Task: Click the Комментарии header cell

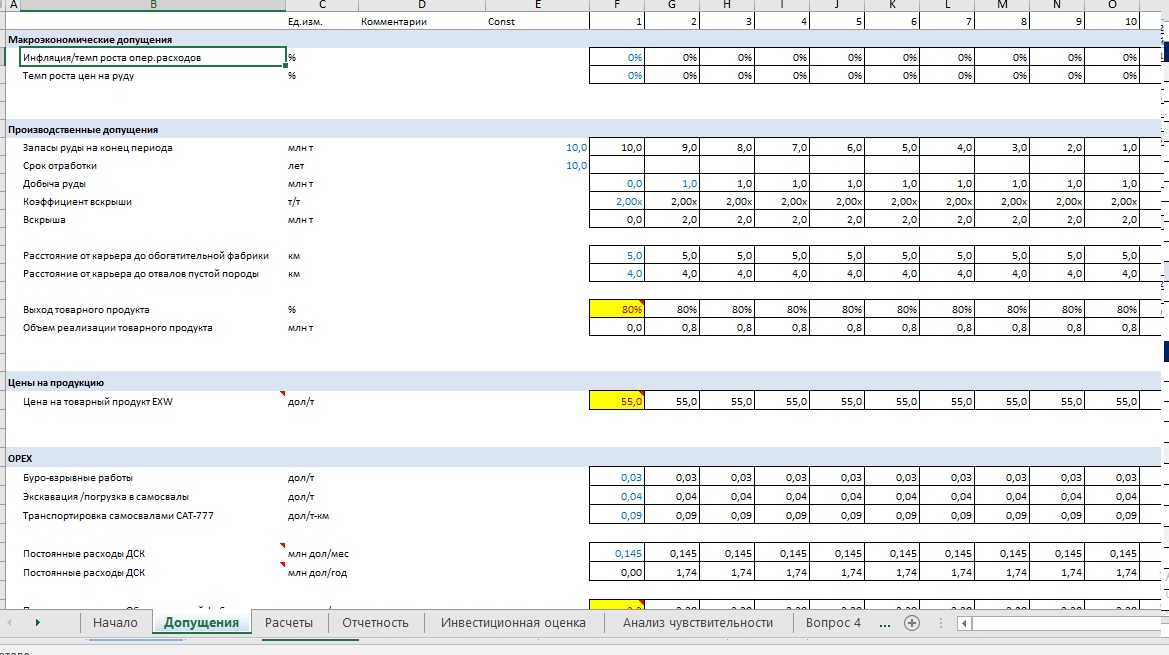Action: (394, 22)
